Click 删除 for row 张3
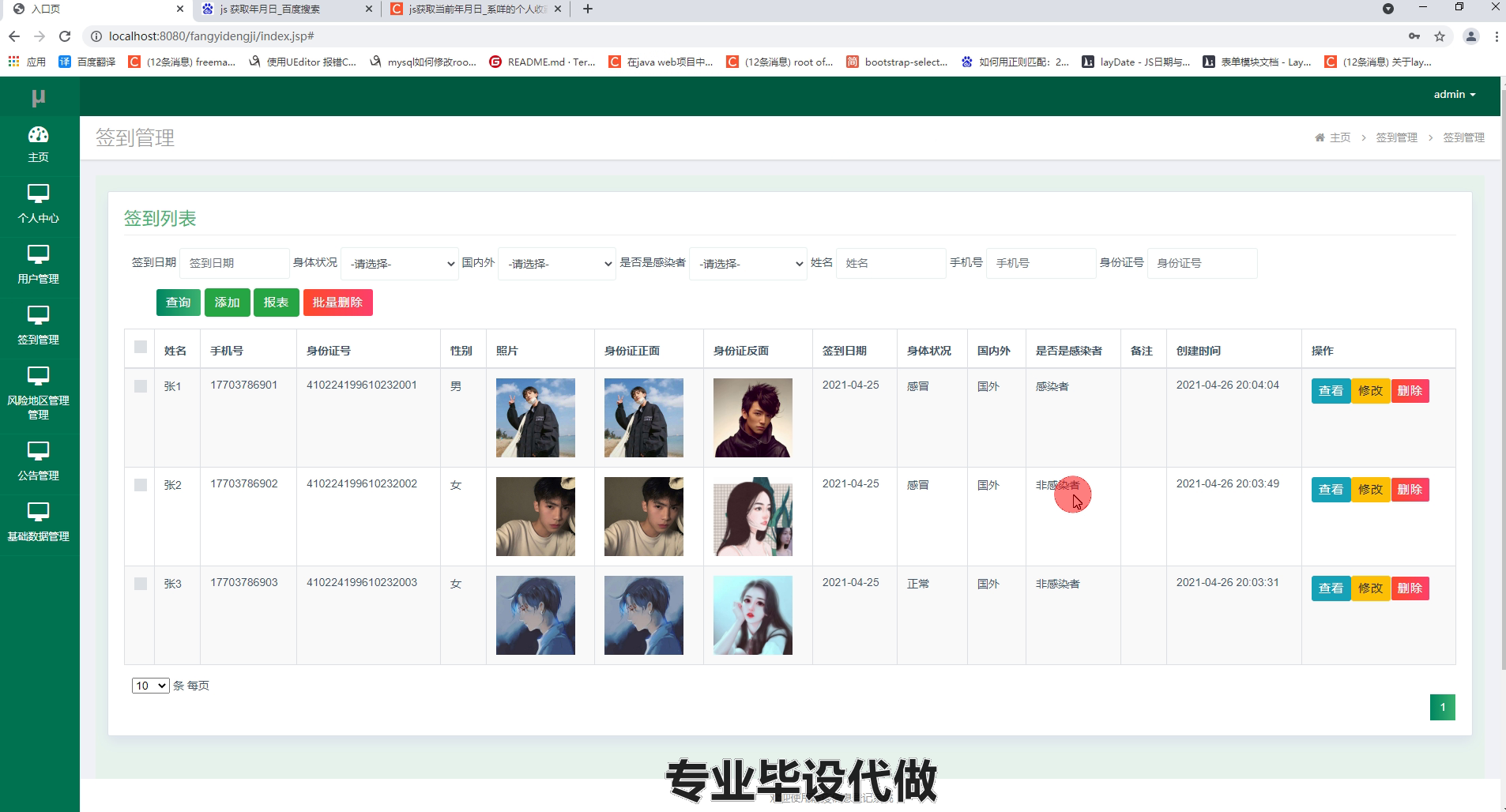Image resolution: width=1506 pixels, height=812 pixels. point(1410,588)
